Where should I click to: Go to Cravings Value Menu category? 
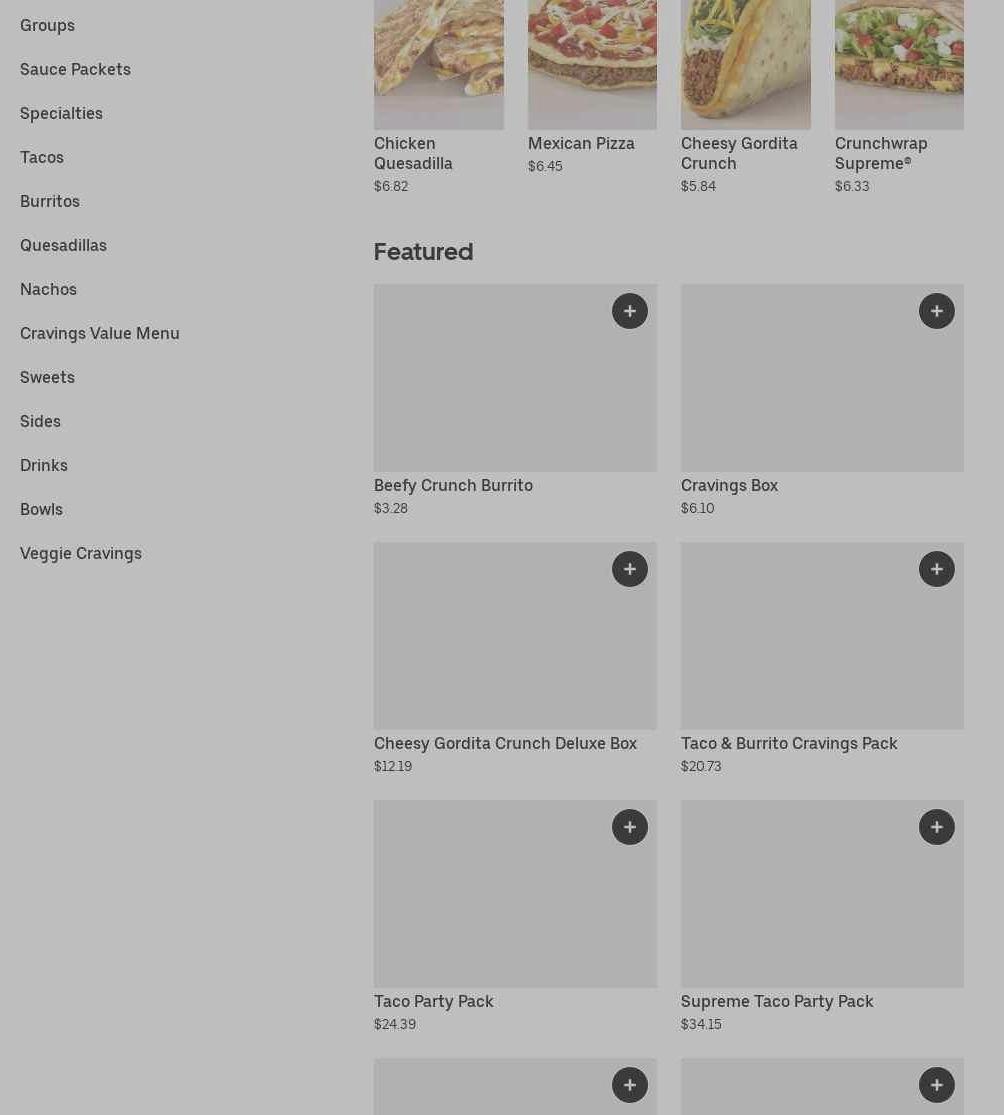(100, 334)
